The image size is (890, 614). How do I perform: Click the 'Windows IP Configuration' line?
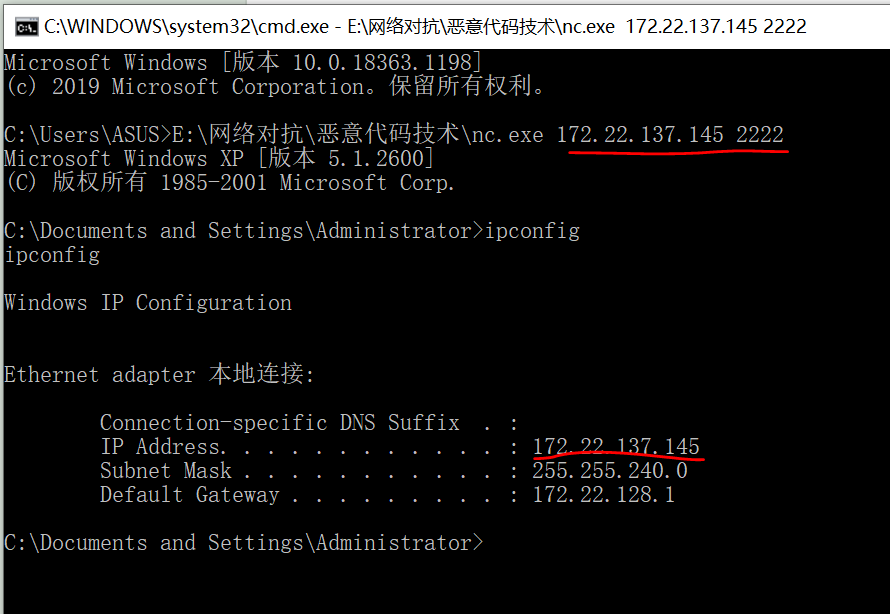[x=148, y=303]
